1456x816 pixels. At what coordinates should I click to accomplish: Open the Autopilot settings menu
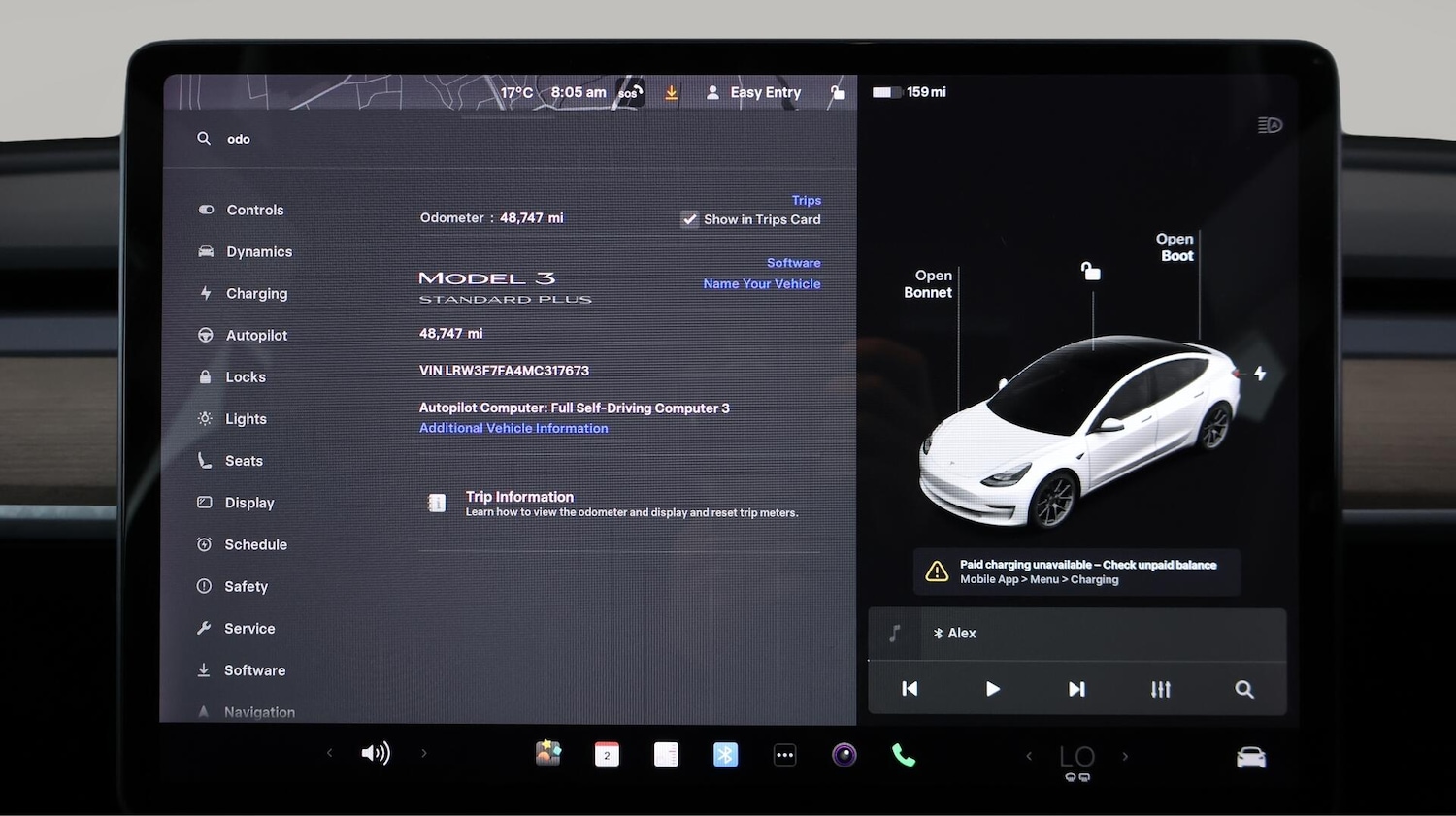[256, 336]
